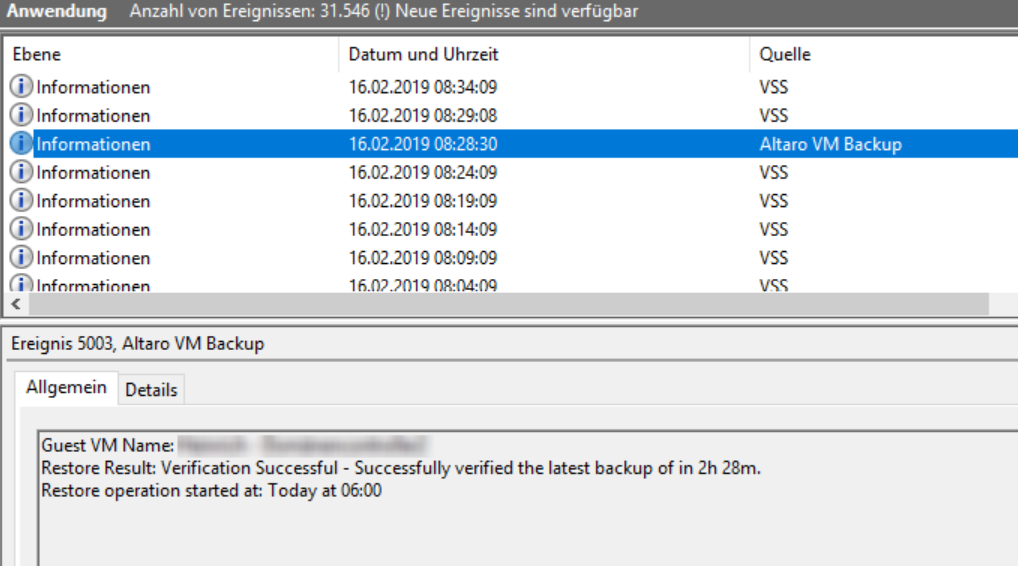Select the event dated 16.02.2019 08:34:09
This screenshot has width=1018, height=566.
[423, 87]
